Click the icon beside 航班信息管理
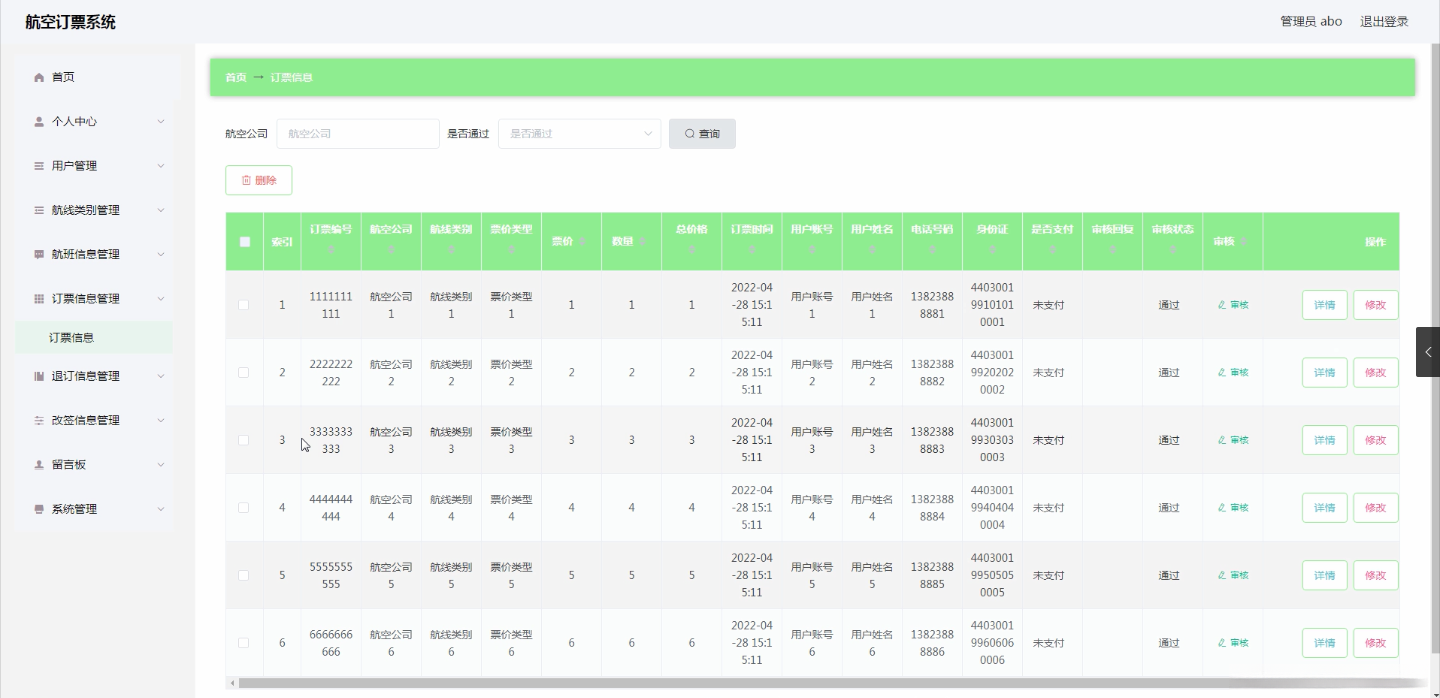 coord(39,254)
